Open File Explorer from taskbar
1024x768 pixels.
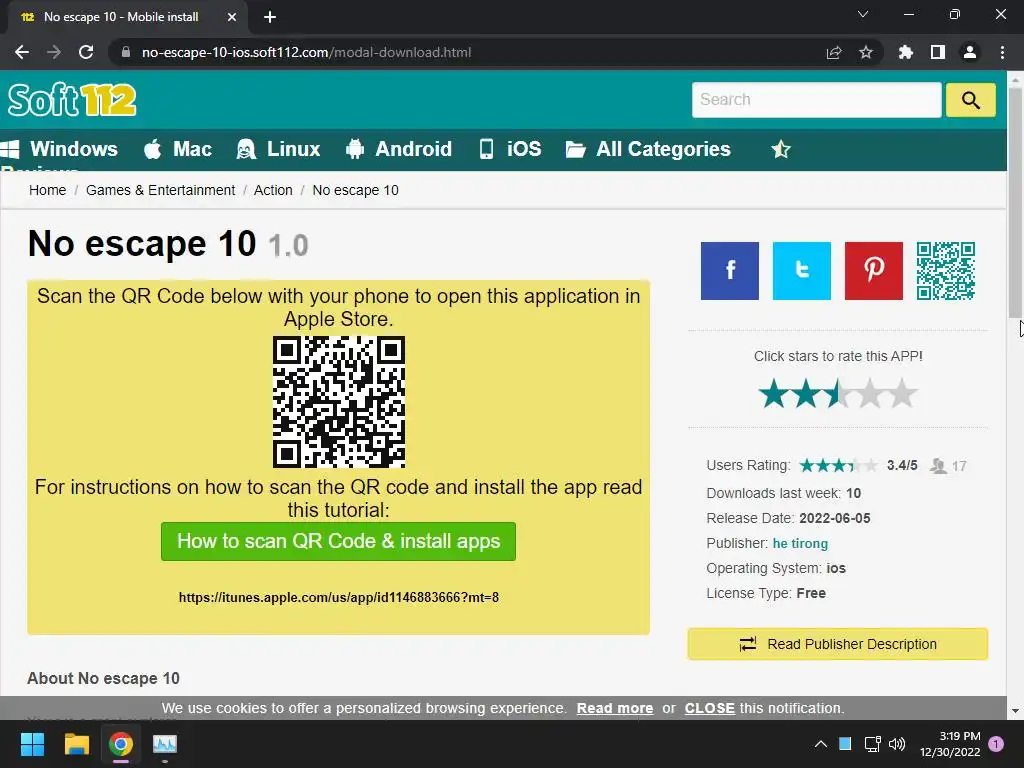[76, 744]
